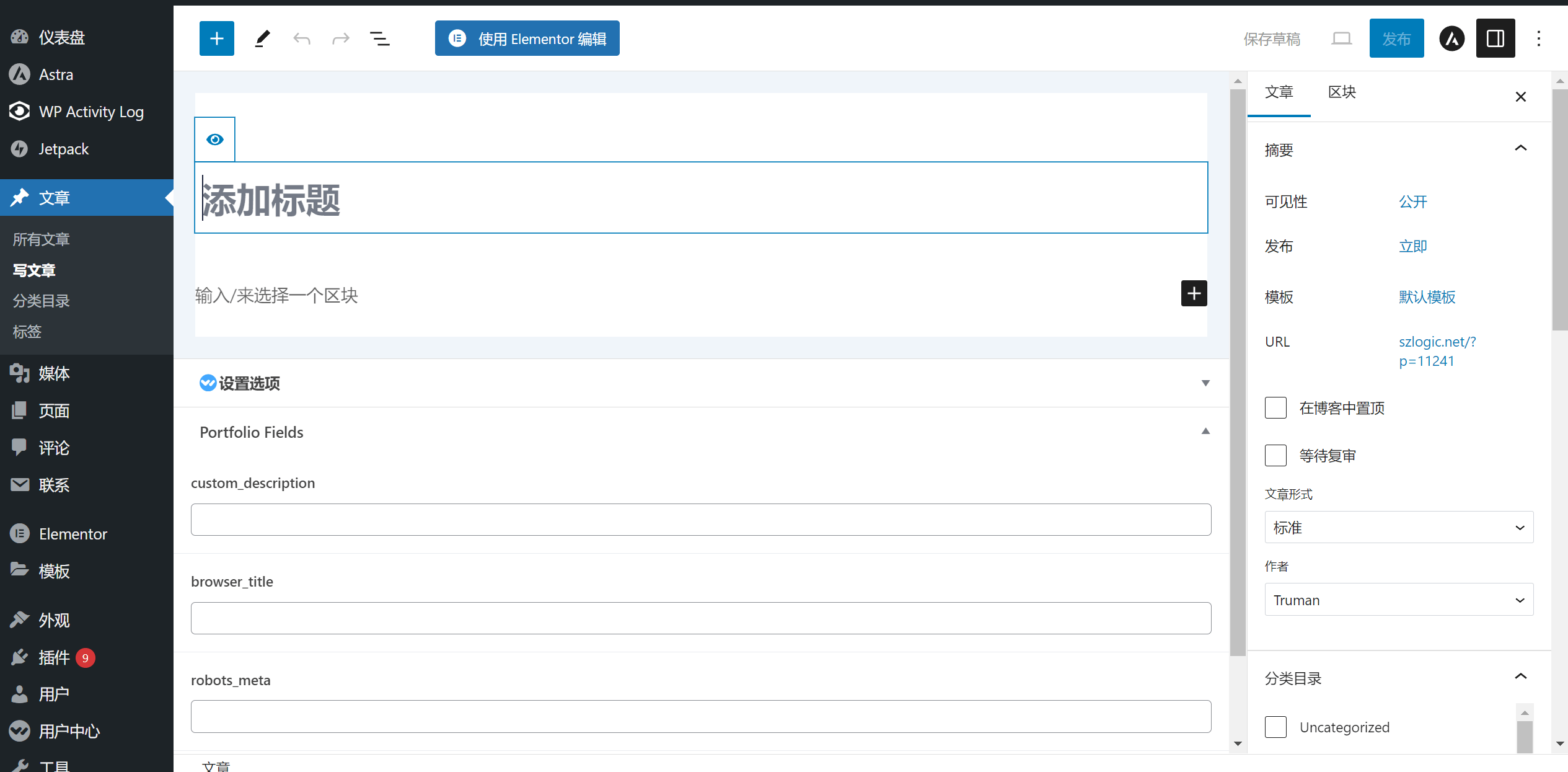Image resolution: width=1568 pixels, height=772 pixels.
Task: Open WP Activity Log menu
Action: pyautogui.click(x=87, y=112)
